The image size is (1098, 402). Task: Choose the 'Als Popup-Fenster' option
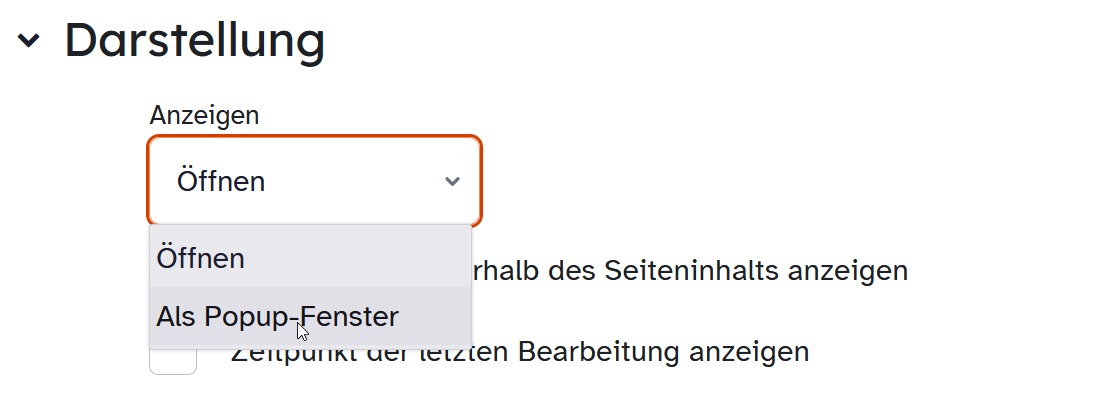click(x=277, y=317)
